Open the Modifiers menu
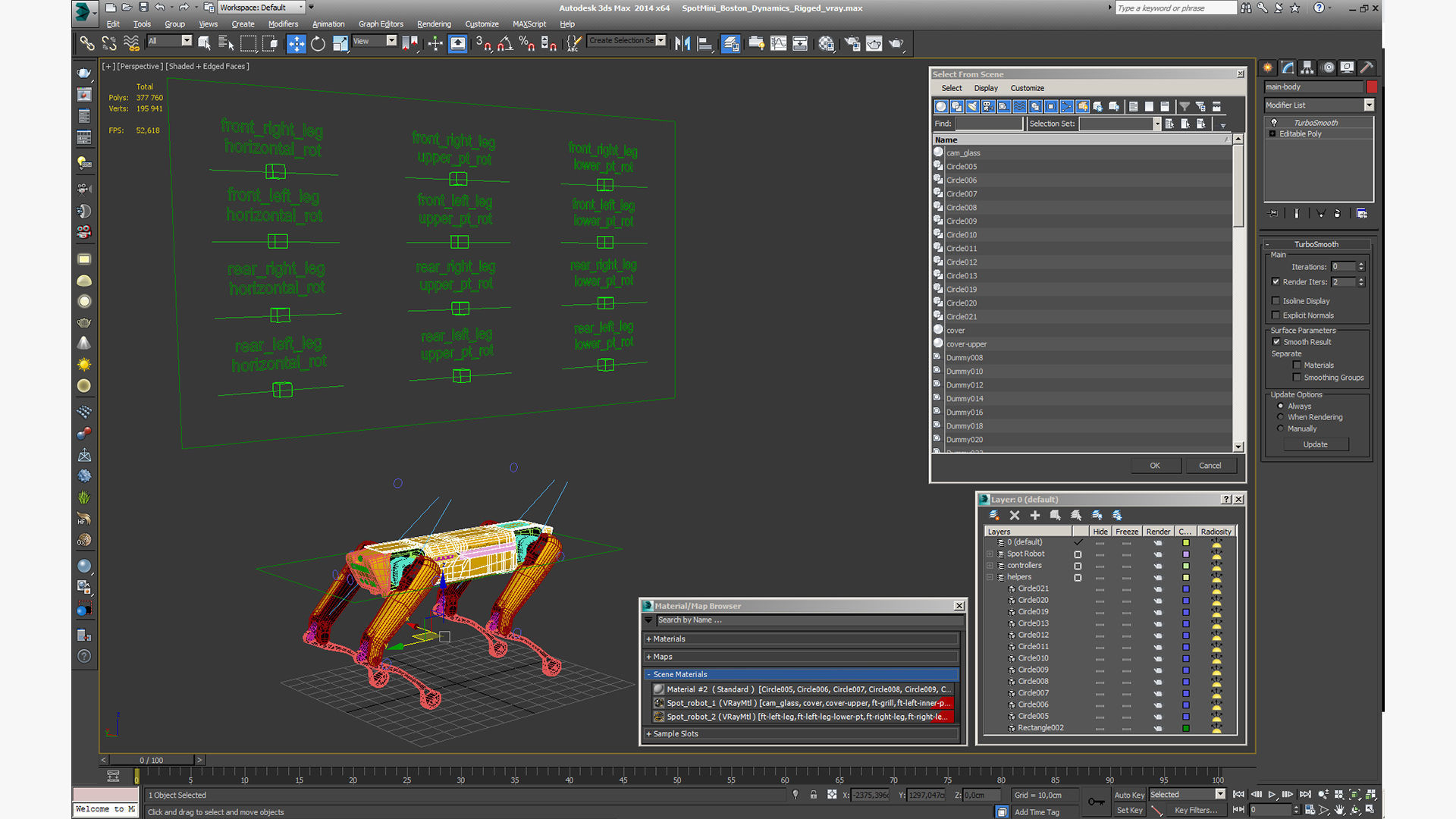Screen dimensions: 1456x819 pyautogui.click(x=283, y=24)
